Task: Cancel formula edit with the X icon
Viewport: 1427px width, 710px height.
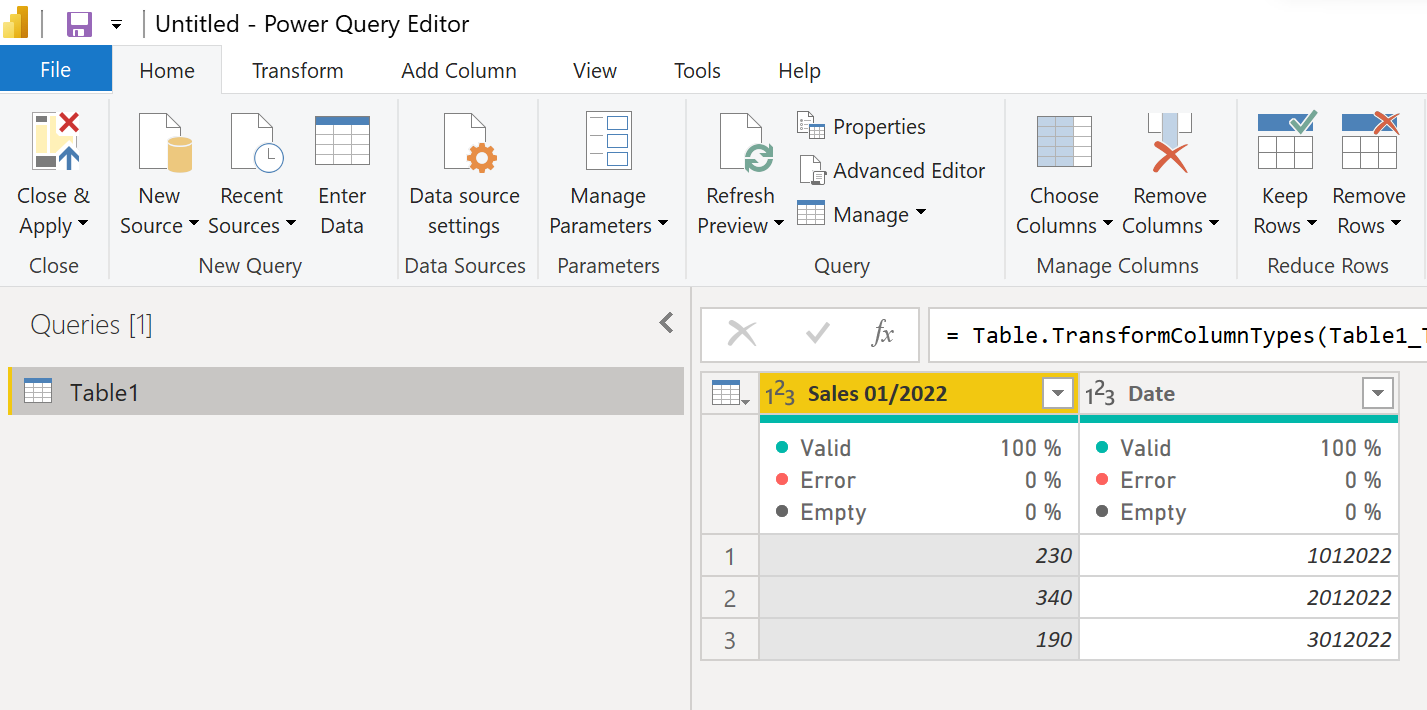Action: point(742,334)
